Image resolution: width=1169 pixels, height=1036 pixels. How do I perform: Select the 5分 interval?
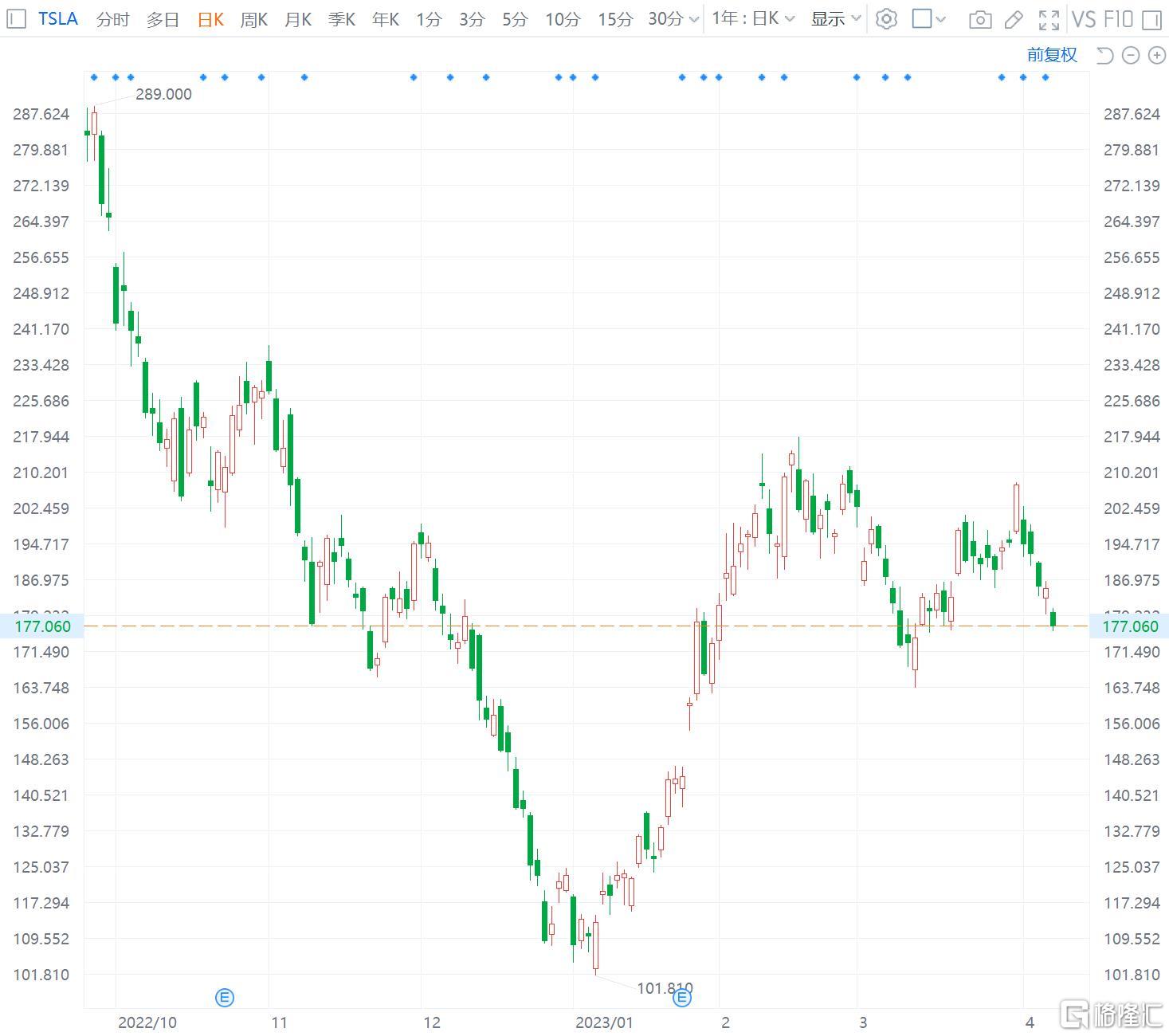click(515, 19)
